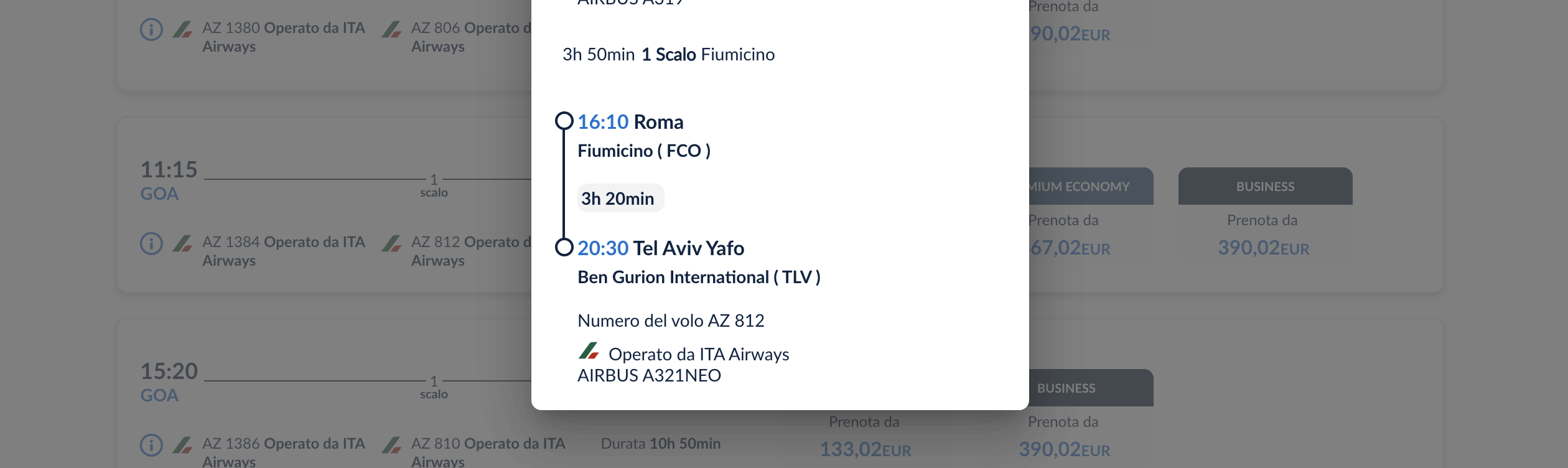Click the 20:30 Tel Aviv arrival marker

[x=564, y=247]
